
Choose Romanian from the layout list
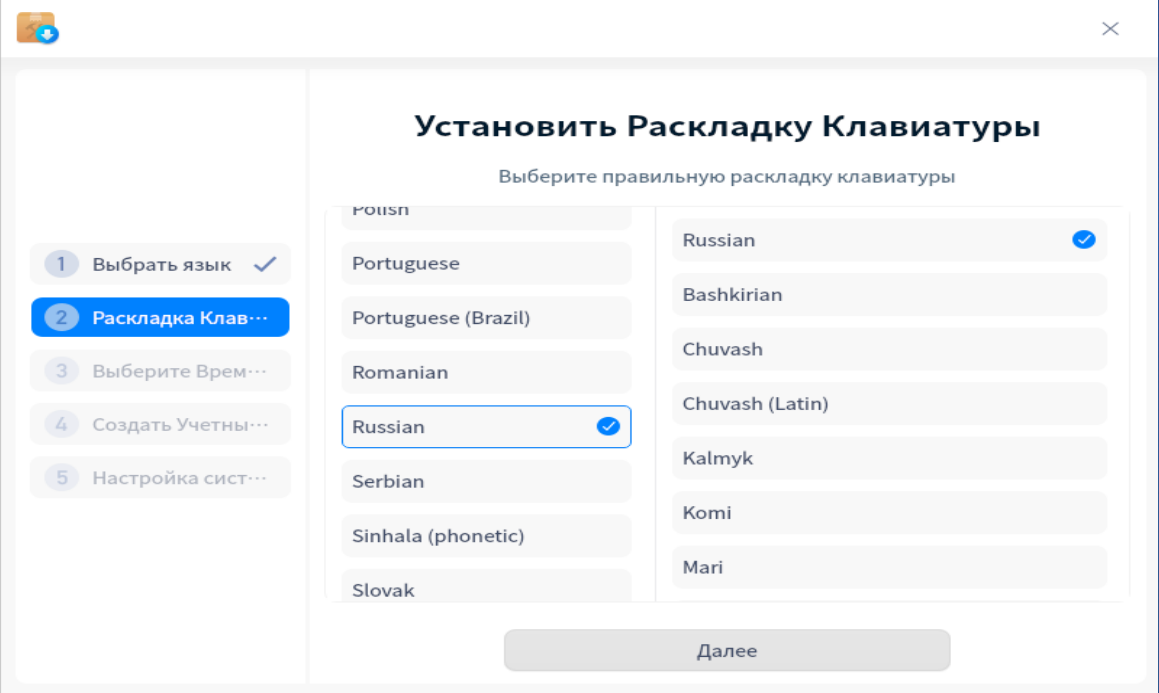click(486, 372)
